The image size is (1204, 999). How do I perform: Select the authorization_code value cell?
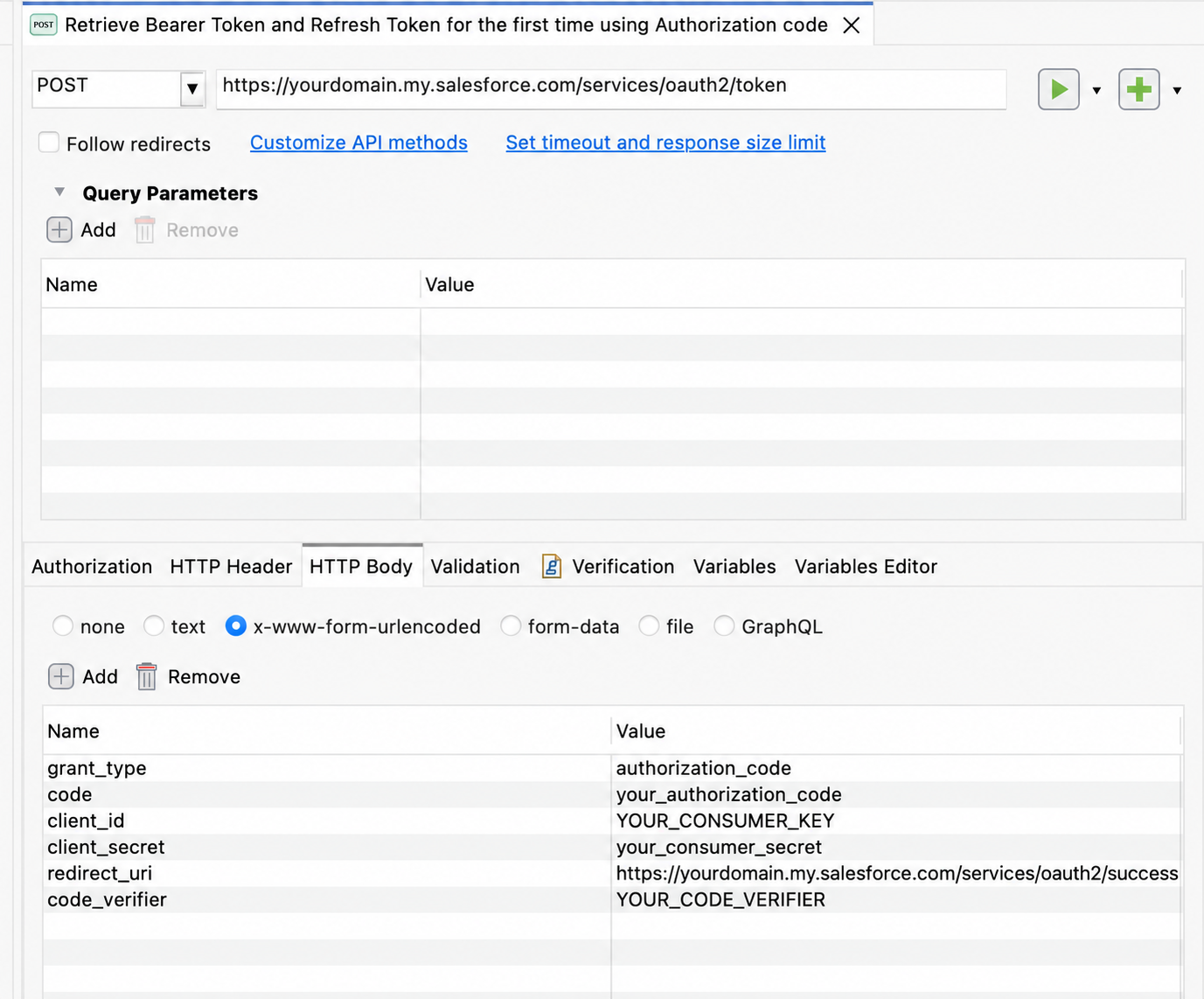point(897,768)
